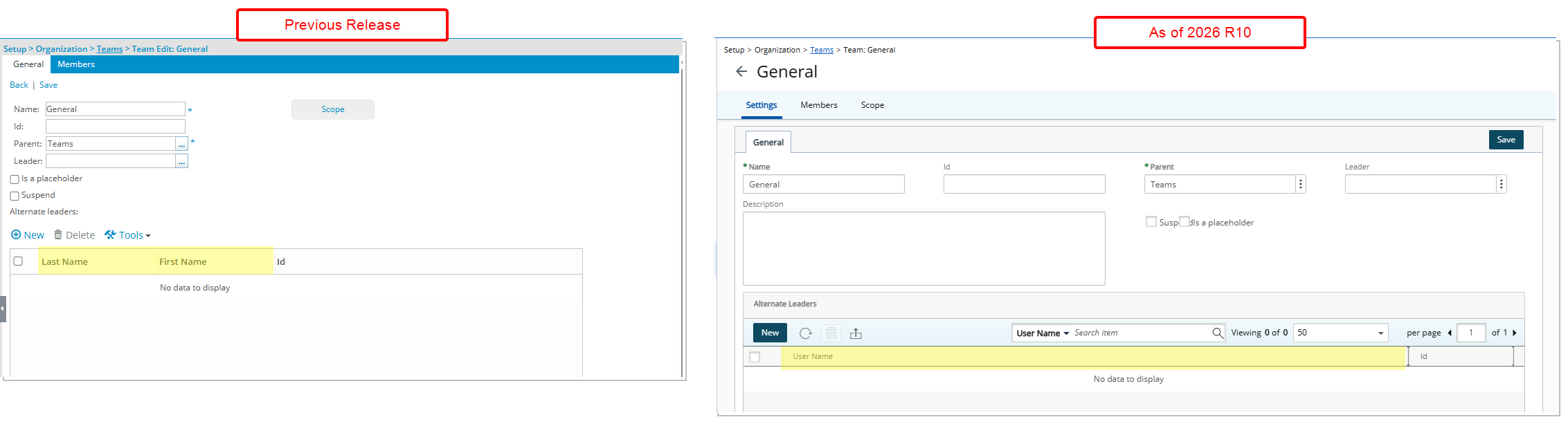Click the Id field in previous release
Image resolution: width=1568 pixels, height=424 pixels.
point(116,127)
